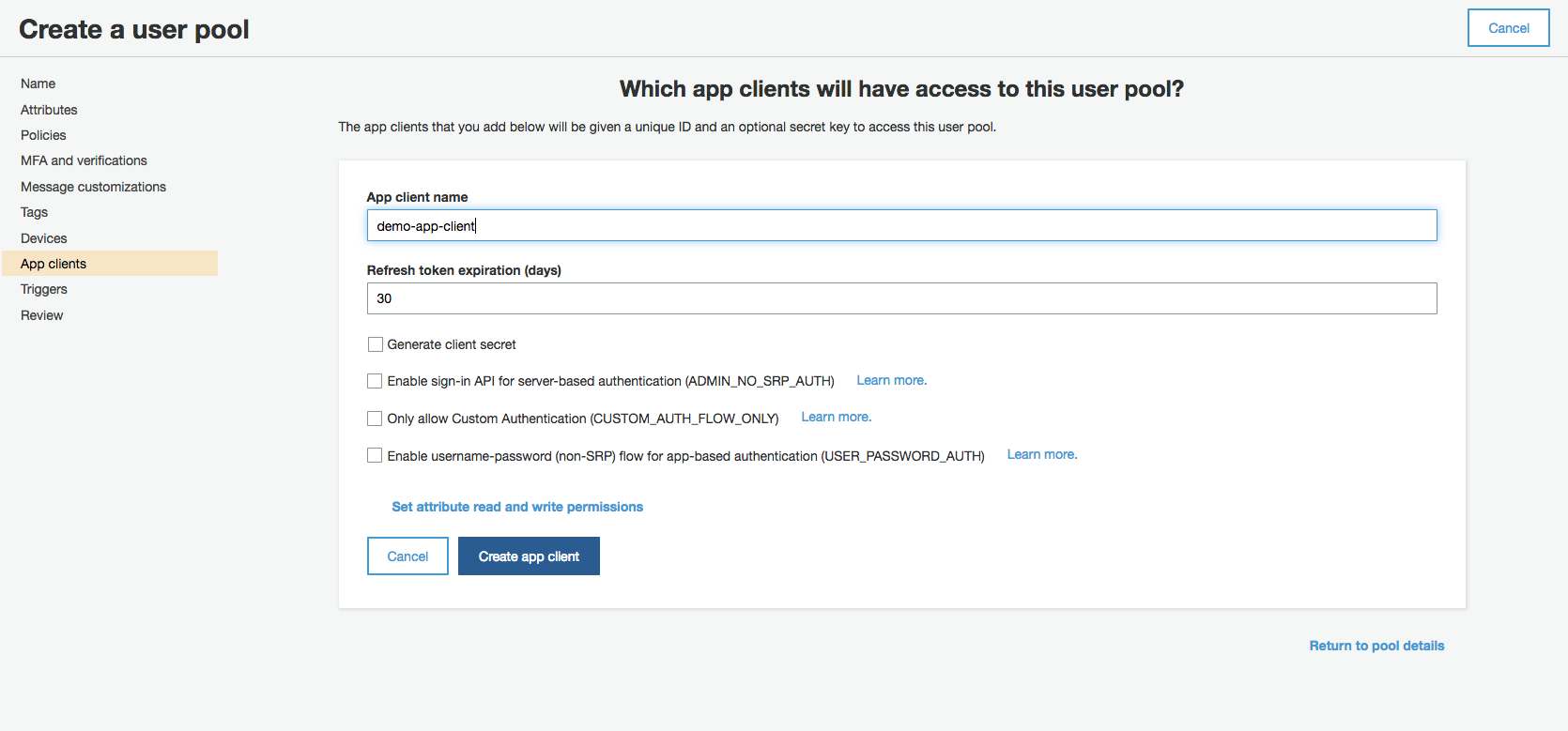Screen dimensions: 1568x731
Task: Check Generate client secret checkbox
Action: (376, 344)
